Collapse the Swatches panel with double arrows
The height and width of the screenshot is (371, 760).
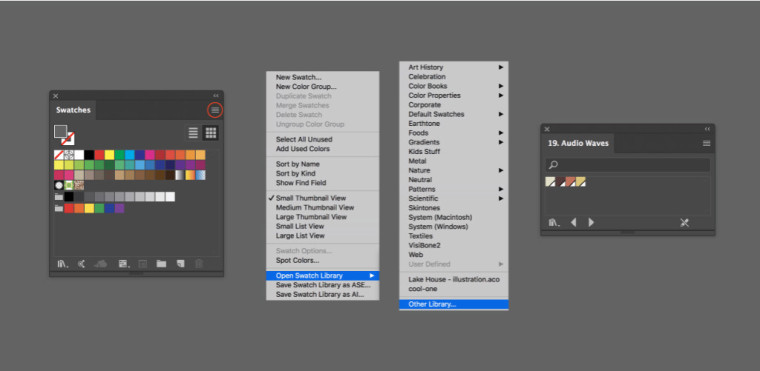point(216,96)
